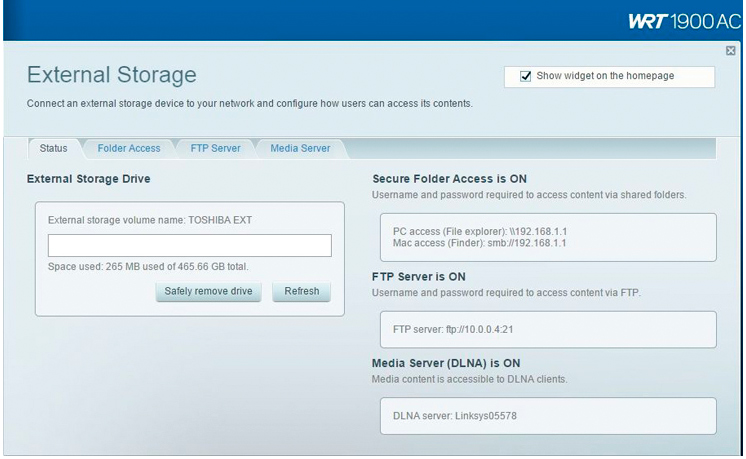Refresh the external storage drive status
The image size is (746, 459).
[301, 291]
